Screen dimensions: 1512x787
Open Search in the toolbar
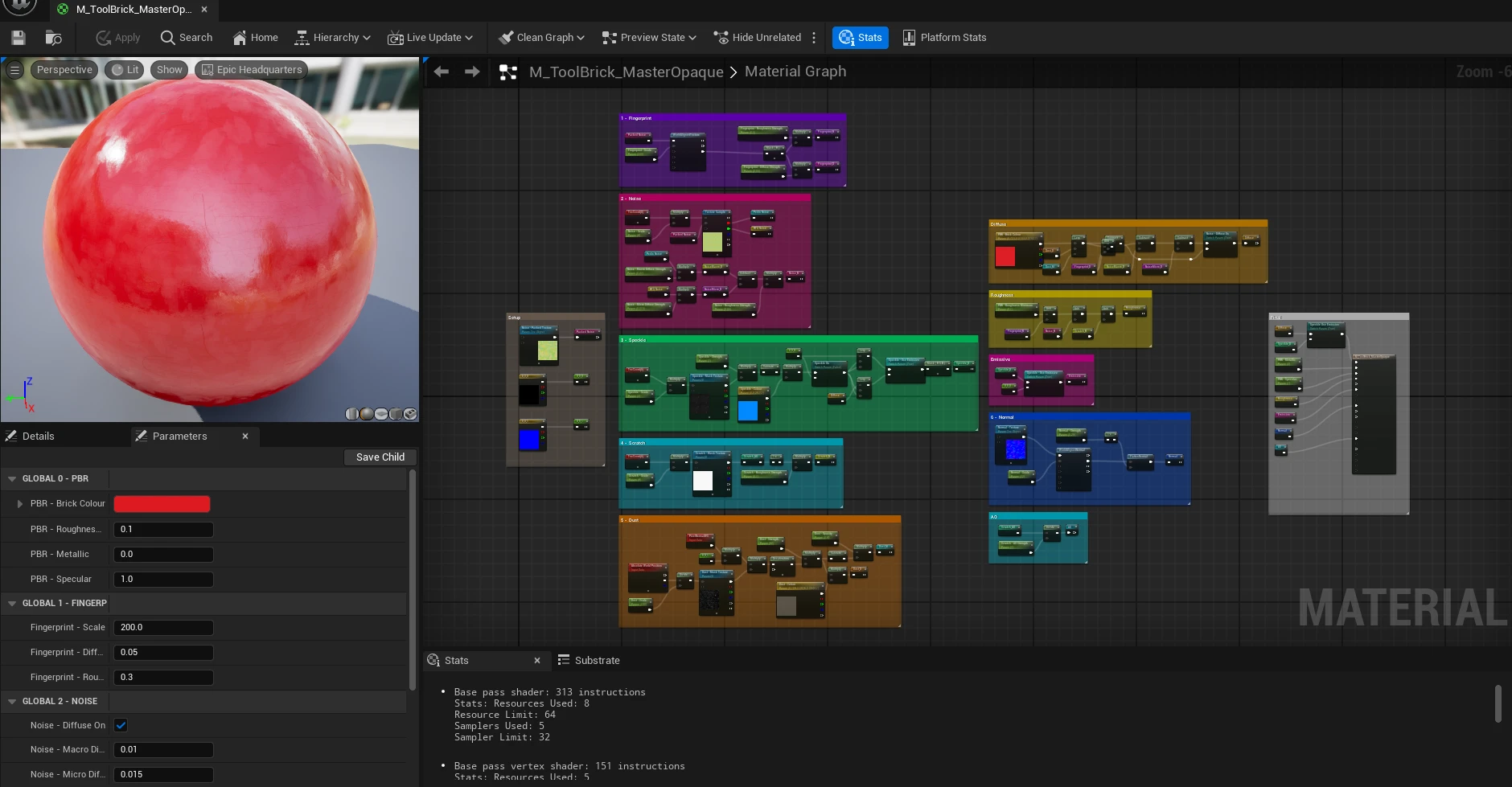tap(187, 37)
